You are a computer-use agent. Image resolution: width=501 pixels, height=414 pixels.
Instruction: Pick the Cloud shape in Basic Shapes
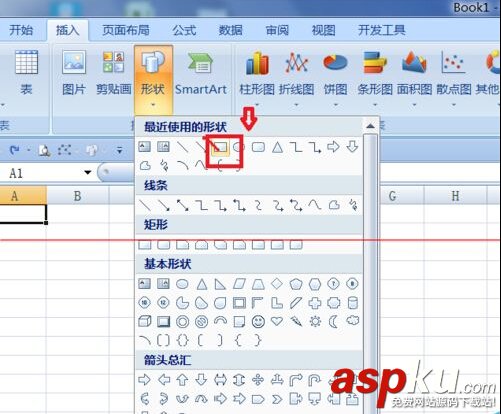pos(353,321)
